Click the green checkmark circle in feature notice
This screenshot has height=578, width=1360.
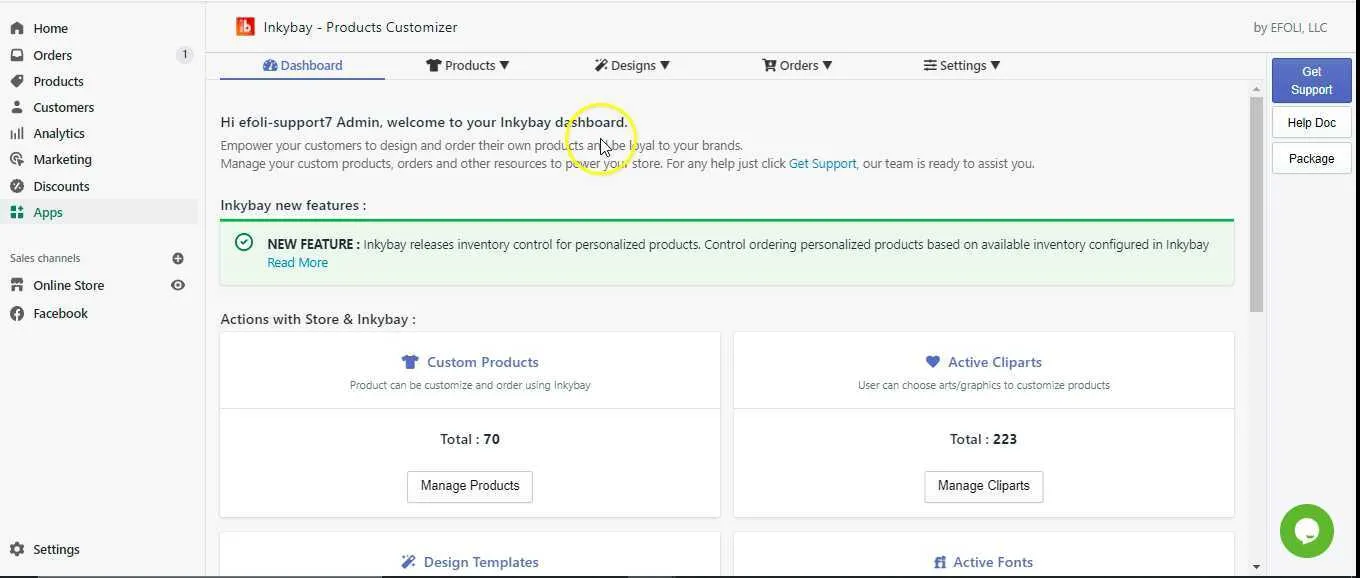pyautogui.click(x=244, y=242)
